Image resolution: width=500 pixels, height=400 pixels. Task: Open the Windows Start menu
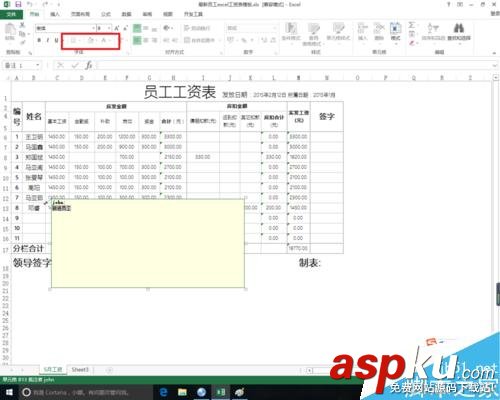coord(9,392)
